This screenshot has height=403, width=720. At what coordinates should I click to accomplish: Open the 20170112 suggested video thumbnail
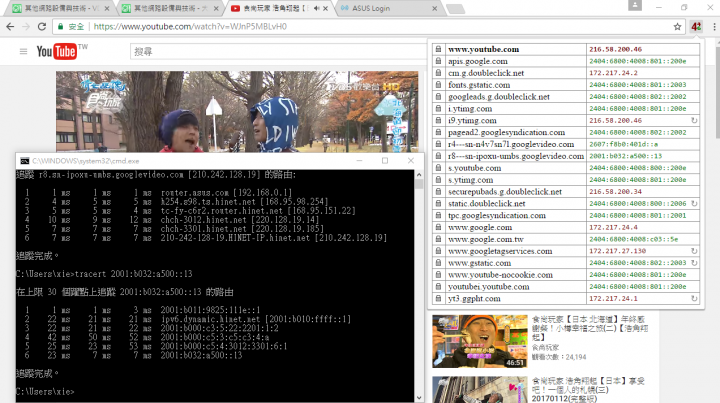(480, 390)
